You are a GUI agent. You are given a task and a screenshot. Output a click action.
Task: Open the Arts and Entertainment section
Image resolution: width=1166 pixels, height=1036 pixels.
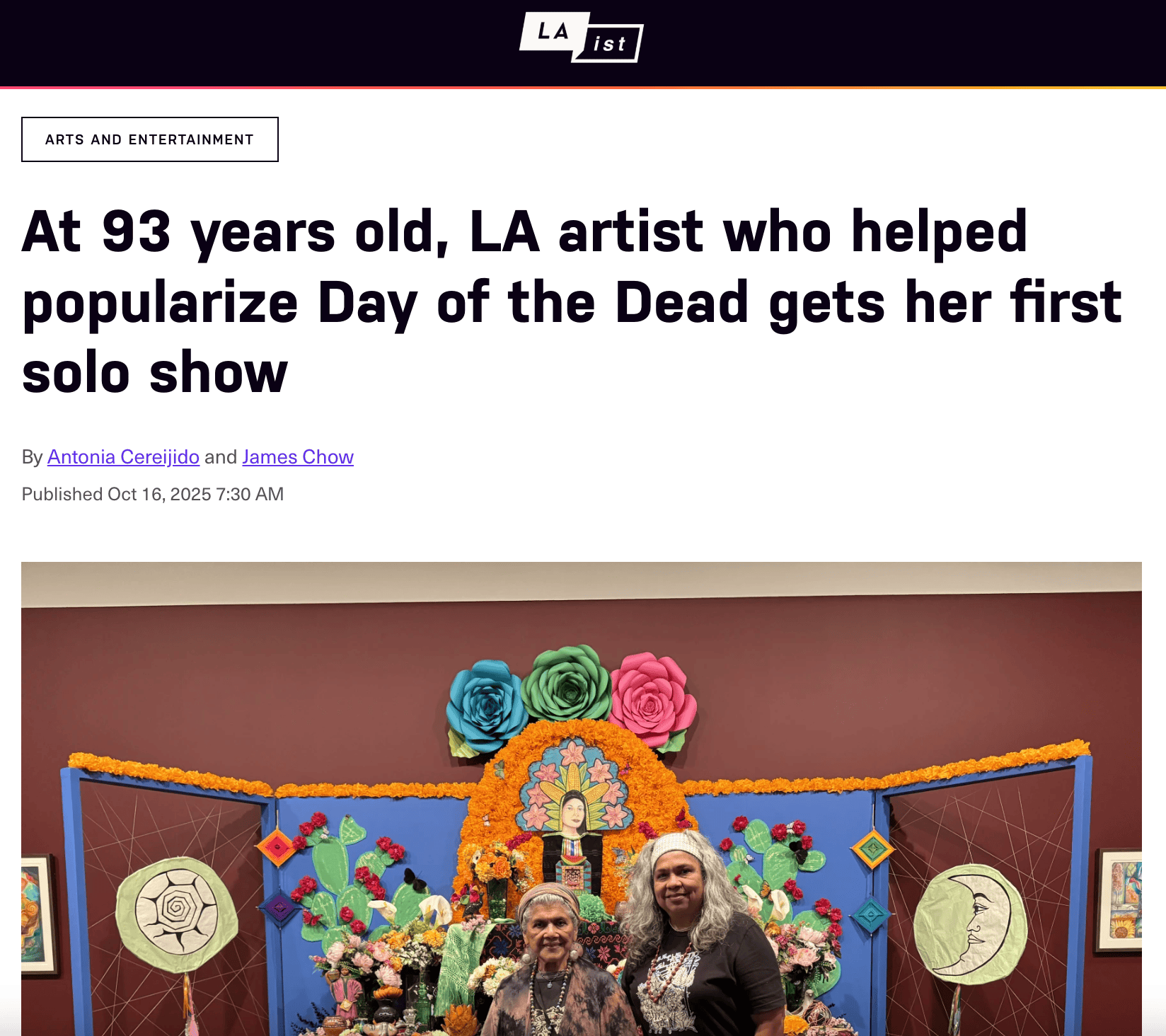pos(150,139)
